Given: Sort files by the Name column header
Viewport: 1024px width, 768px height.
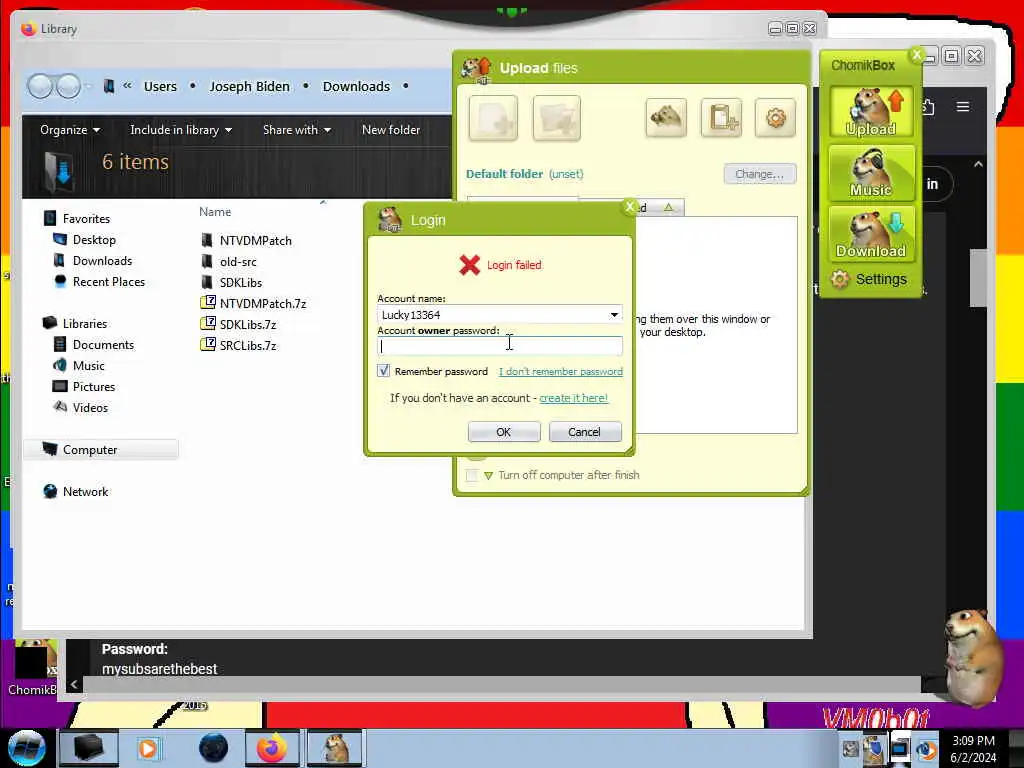Looking at the screenshot, I should click(215, 212).
